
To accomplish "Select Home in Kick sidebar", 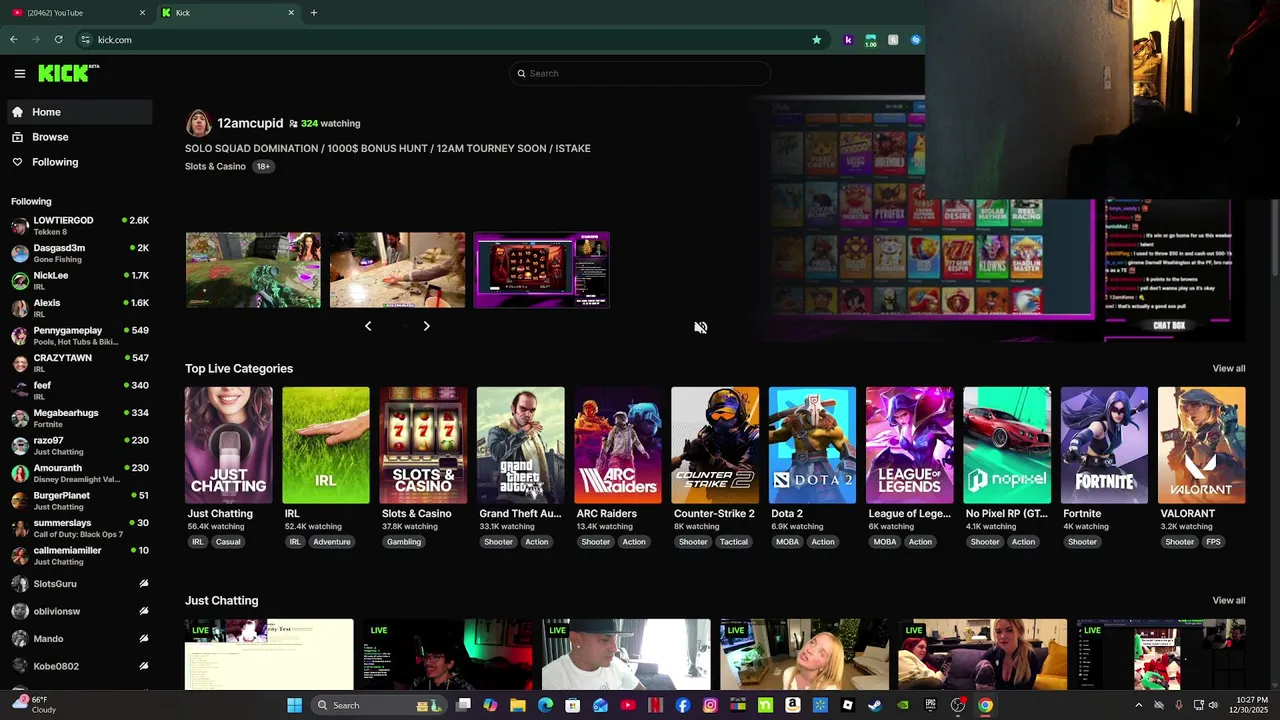I will pos(80,112).
